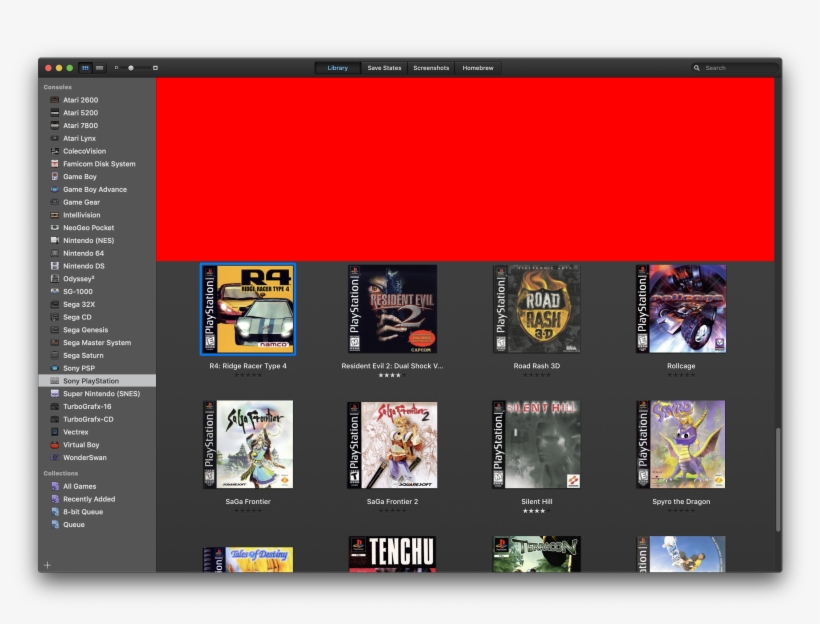Select the Nintendo (NES) icon
The height and width of the screenshot is (624, 820).
pyautogui.click(x=54, y=241)
